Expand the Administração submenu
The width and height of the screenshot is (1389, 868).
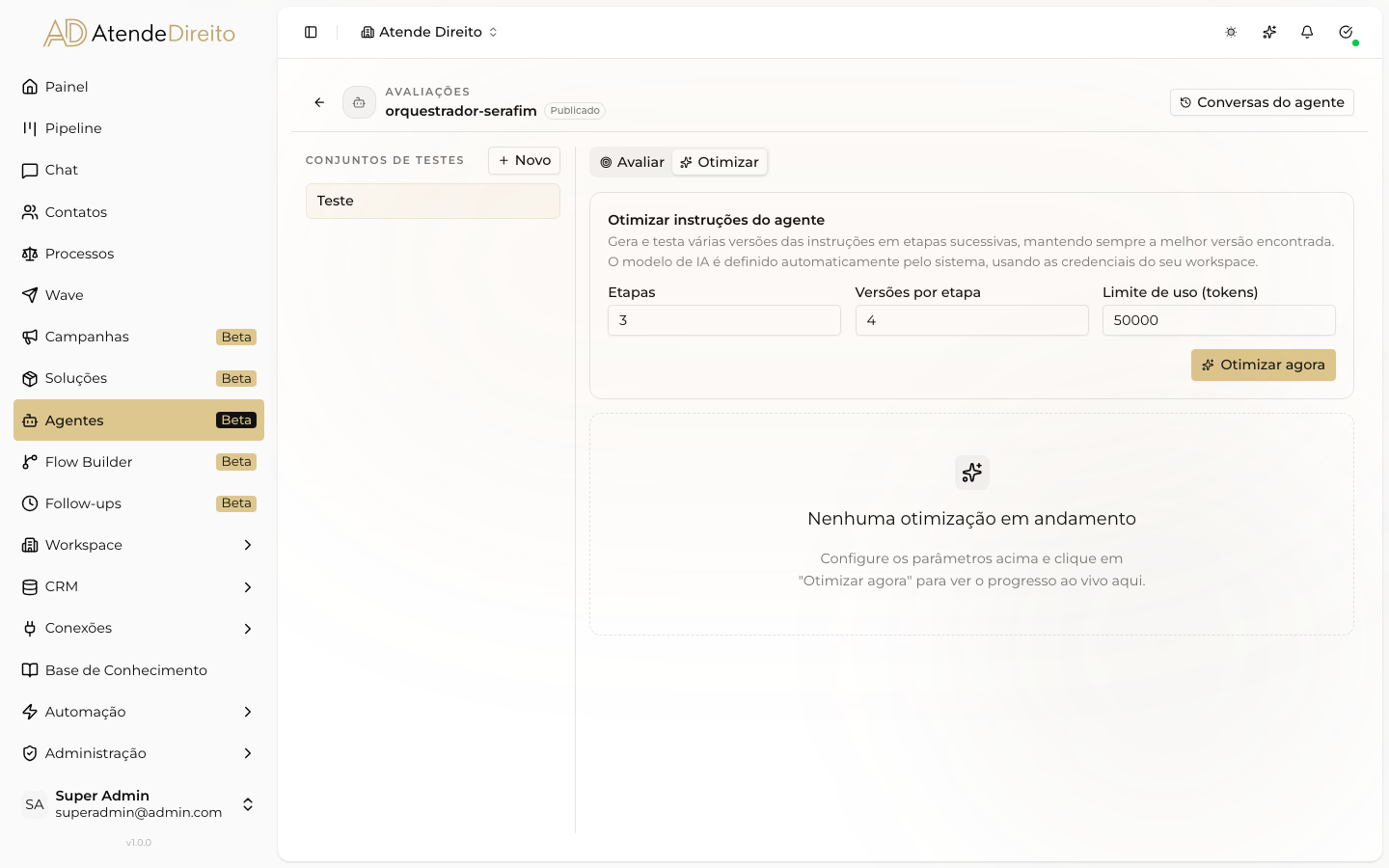click(139, 753)
